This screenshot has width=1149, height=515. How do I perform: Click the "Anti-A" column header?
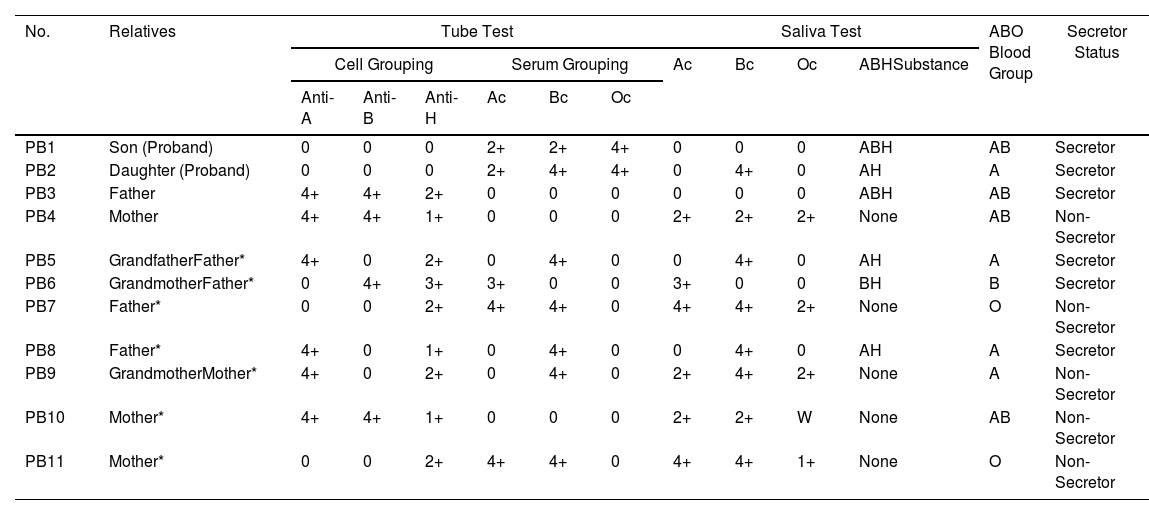[x=317, y=107]
